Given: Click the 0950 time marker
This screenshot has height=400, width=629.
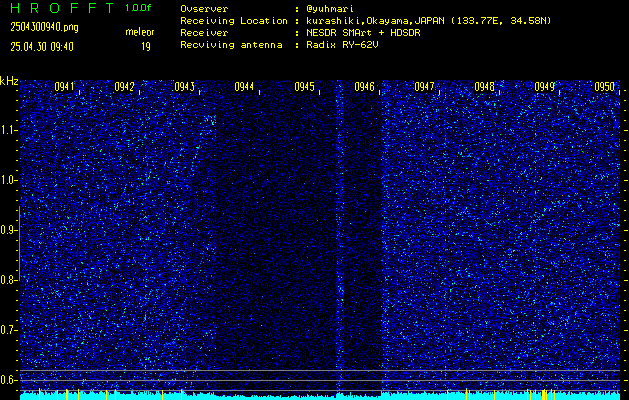Looking at the screenshot, I should tap(605, 87).
